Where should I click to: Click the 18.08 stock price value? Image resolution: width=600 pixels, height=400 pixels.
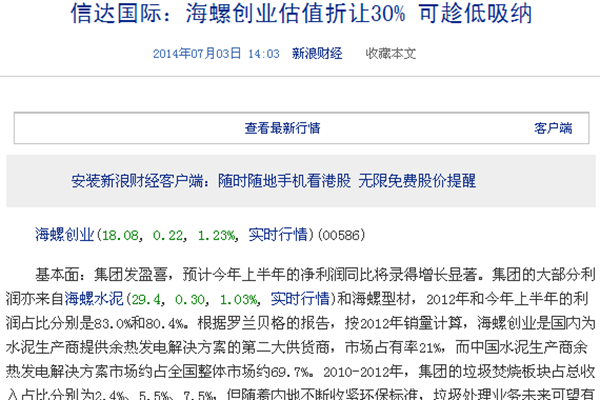120,235
